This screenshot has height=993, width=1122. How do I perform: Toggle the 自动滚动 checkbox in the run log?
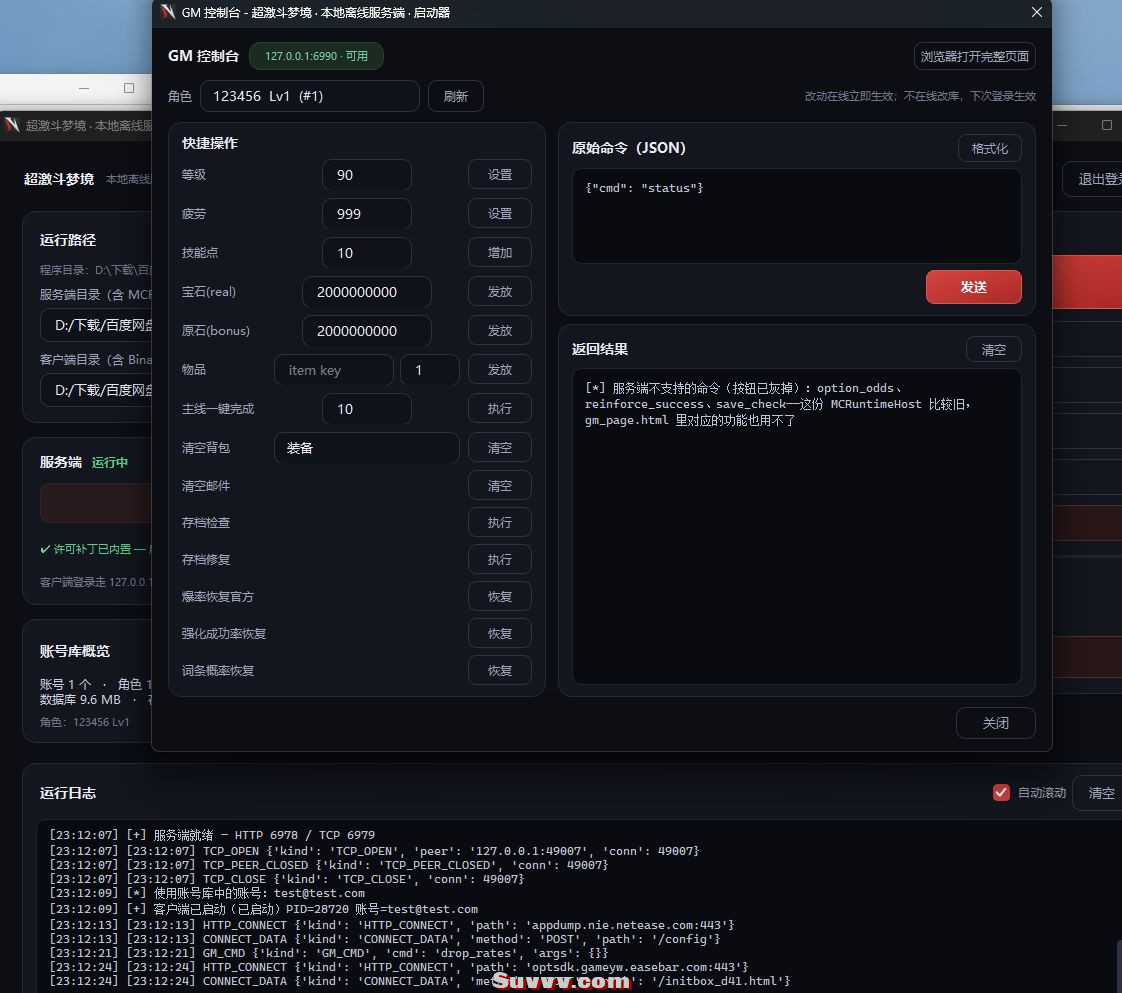click(1001, 793)
